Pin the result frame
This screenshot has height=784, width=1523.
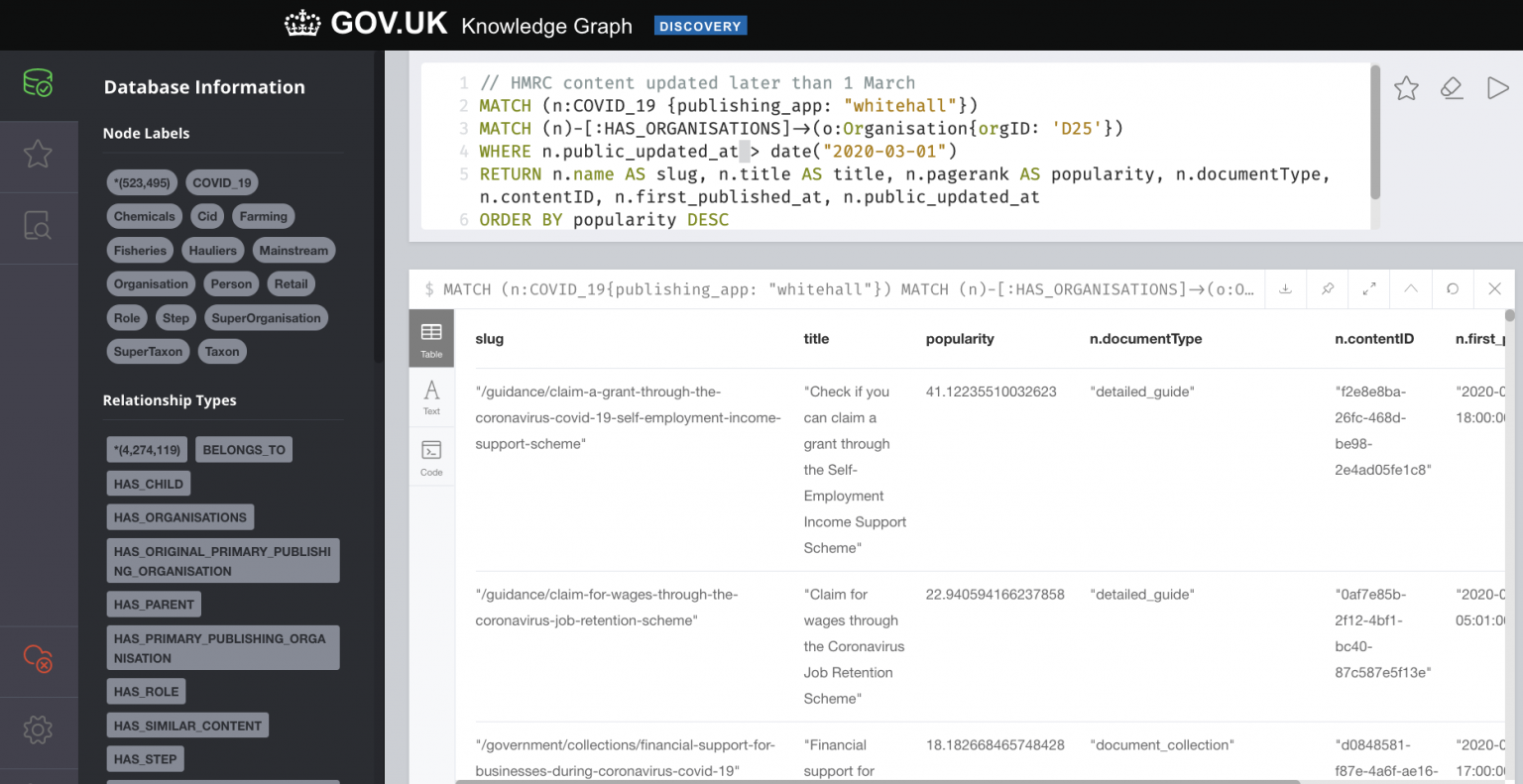[1327, 288]
